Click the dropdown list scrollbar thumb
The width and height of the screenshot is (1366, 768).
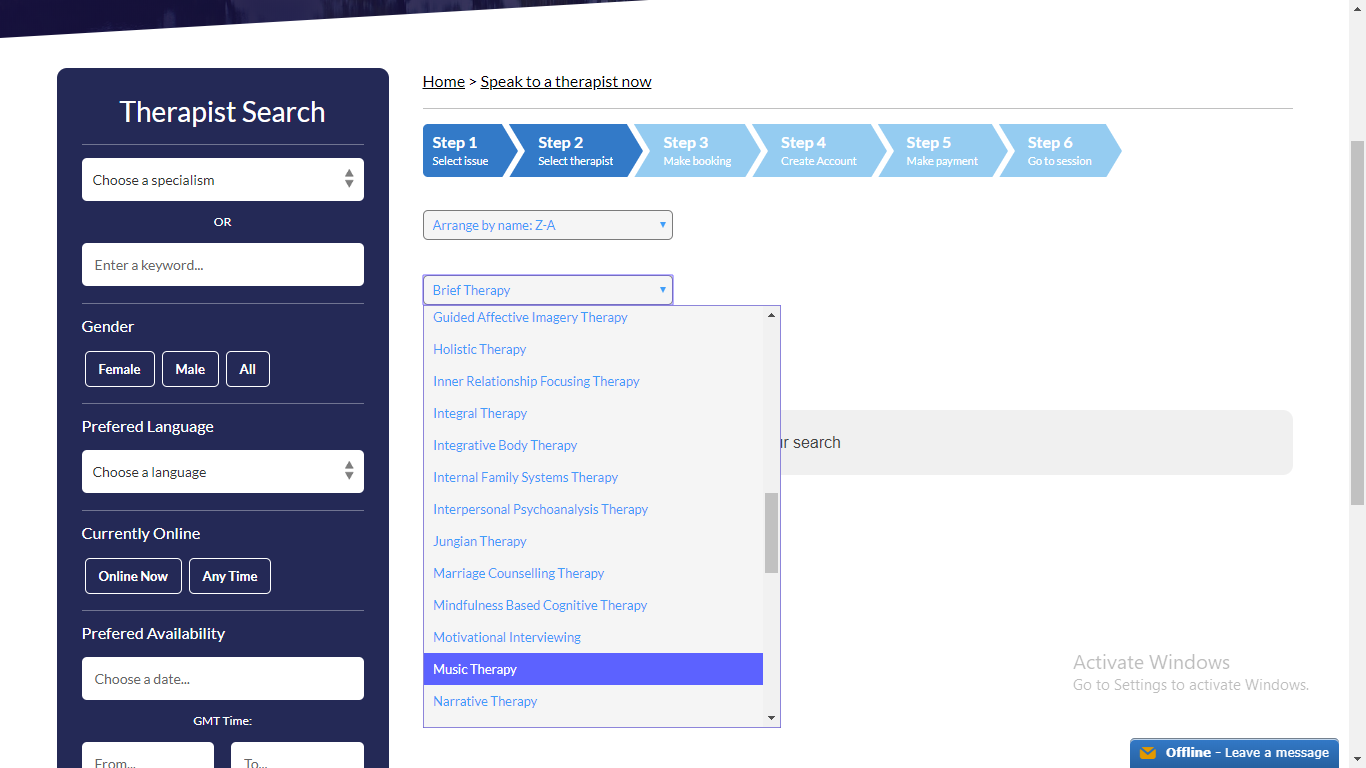point(771,532)
